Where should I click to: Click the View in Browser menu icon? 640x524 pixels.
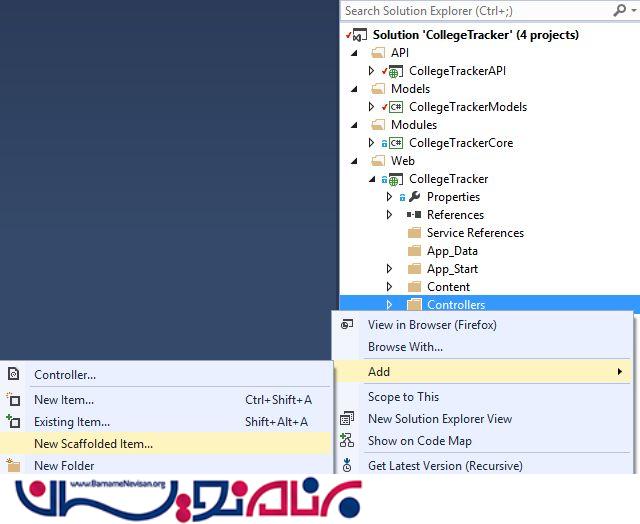347,325
